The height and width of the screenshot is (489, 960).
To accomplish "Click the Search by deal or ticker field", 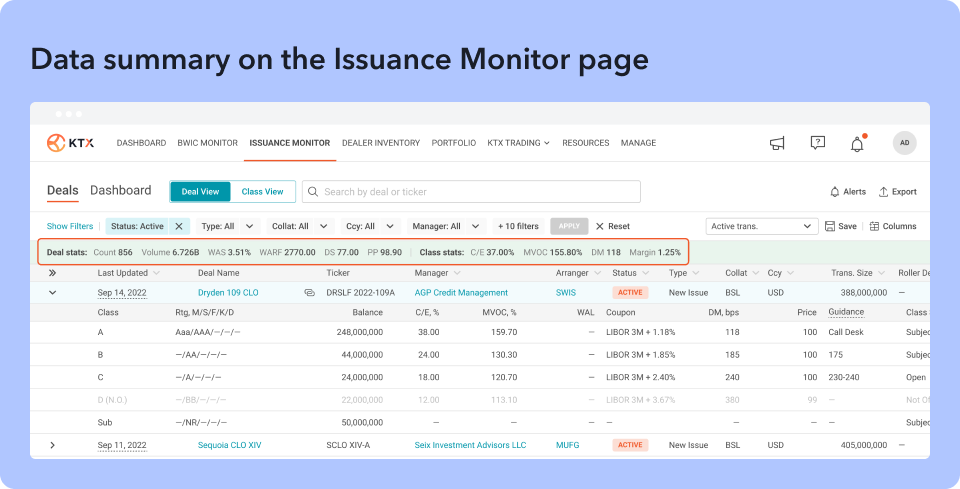I will pyautogui.click(x=471, y=192).
